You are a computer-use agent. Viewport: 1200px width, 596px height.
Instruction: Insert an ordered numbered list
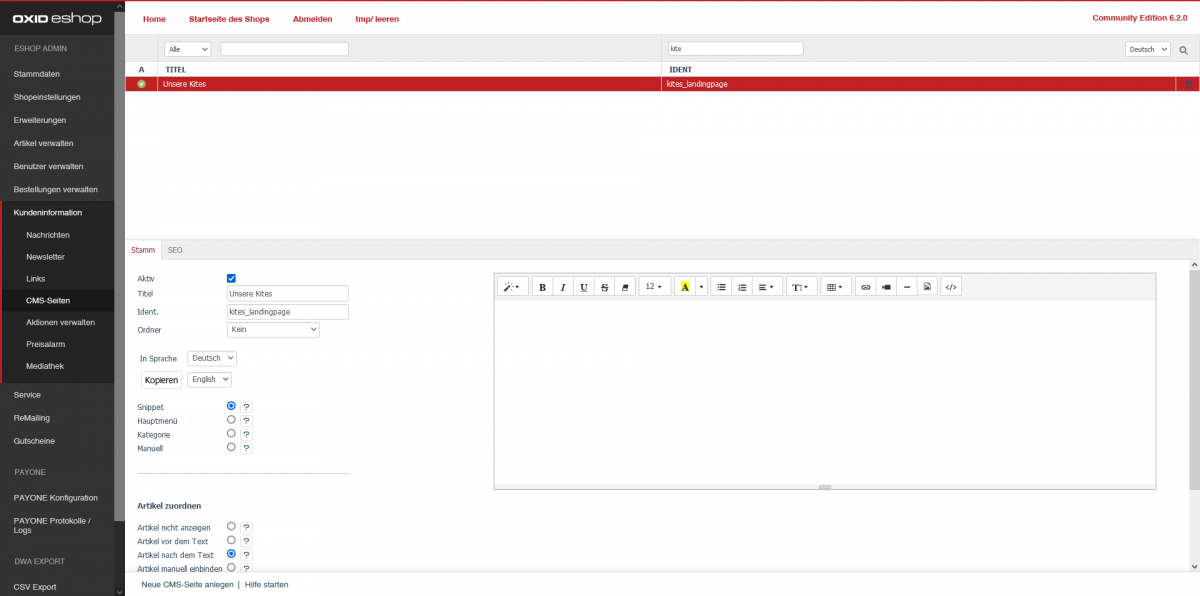pyautogui.click(x=742, y=287)
